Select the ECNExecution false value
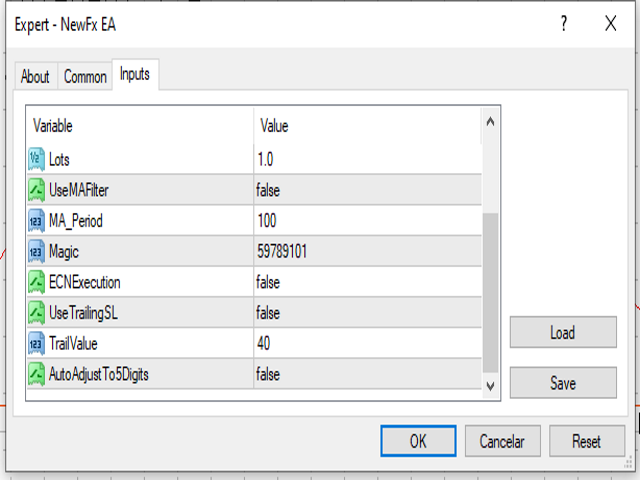This screenshot has height=480, width=640. coord(368,282)
